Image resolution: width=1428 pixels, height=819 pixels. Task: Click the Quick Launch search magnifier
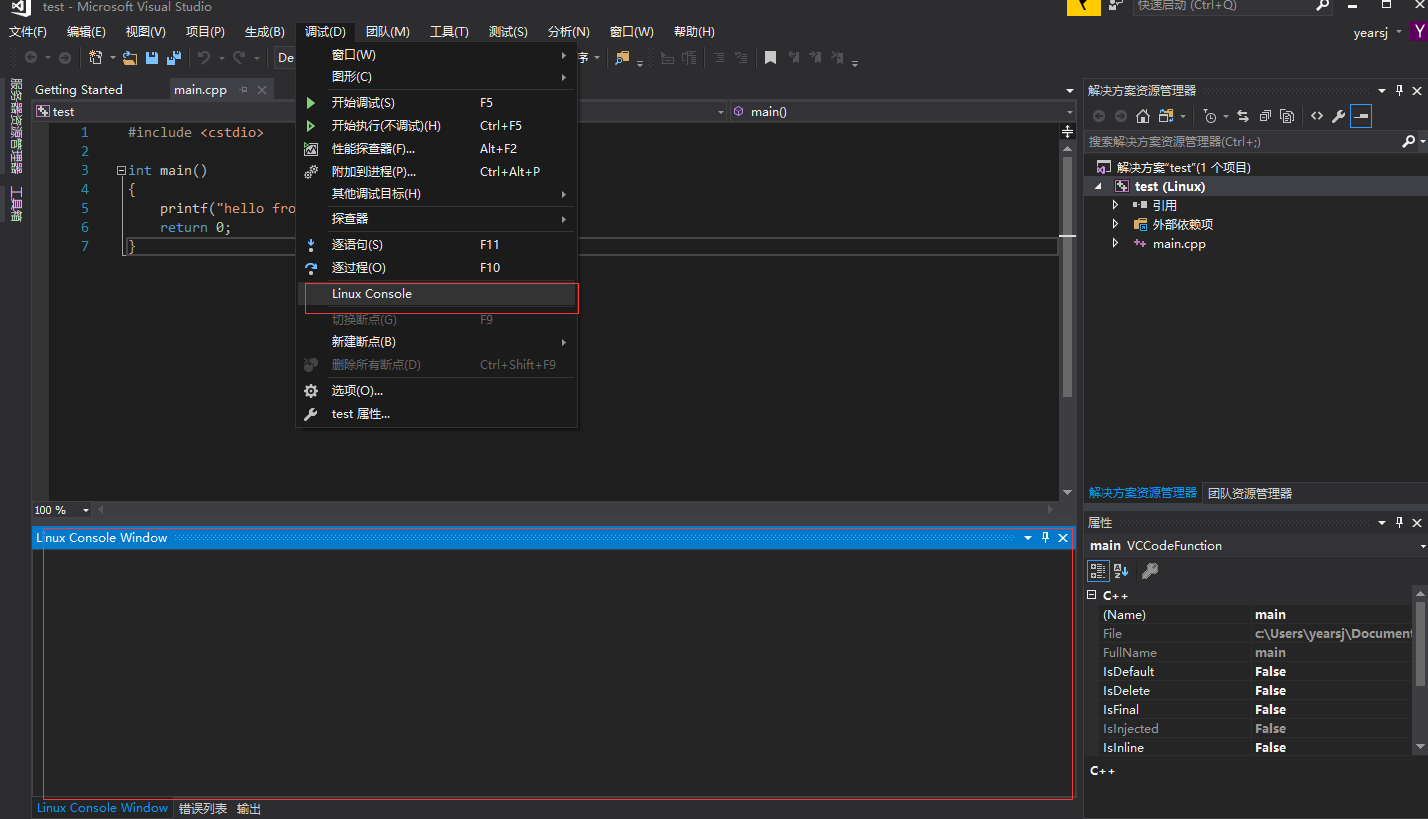click(1323, 5)
